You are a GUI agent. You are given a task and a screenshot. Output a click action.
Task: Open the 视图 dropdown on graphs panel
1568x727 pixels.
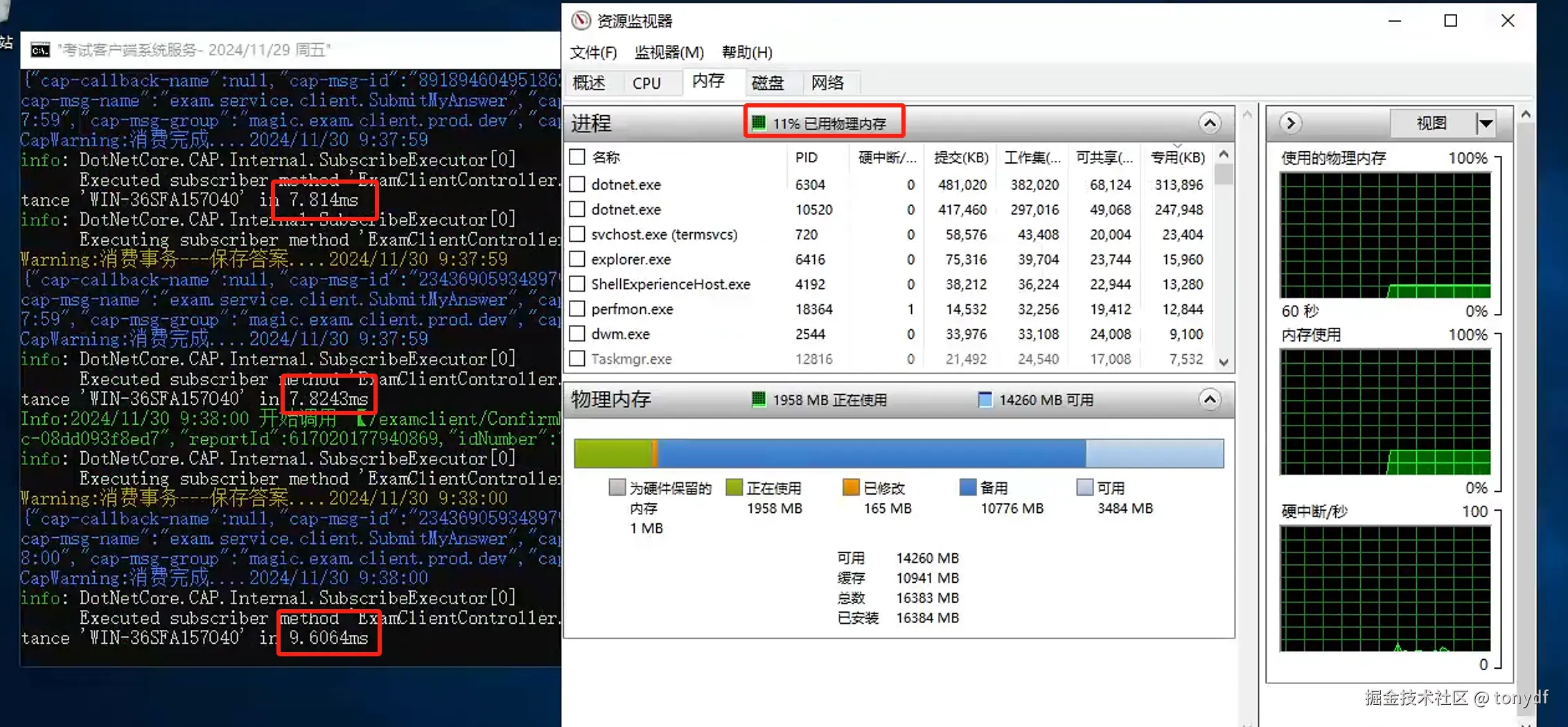pos(1486,123)
